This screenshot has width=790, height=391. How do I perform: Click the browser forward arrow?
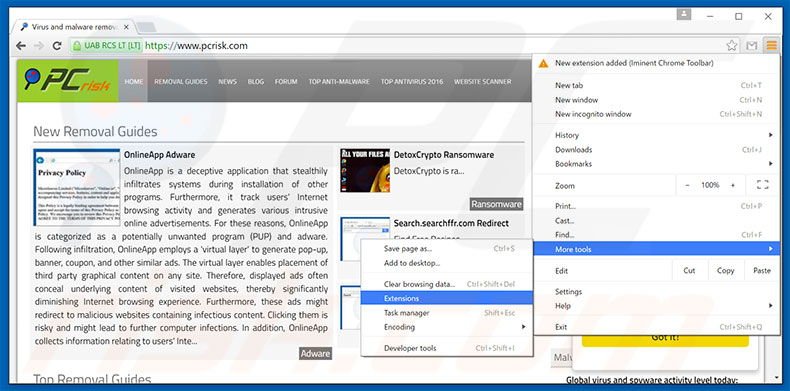coord(39,46)
